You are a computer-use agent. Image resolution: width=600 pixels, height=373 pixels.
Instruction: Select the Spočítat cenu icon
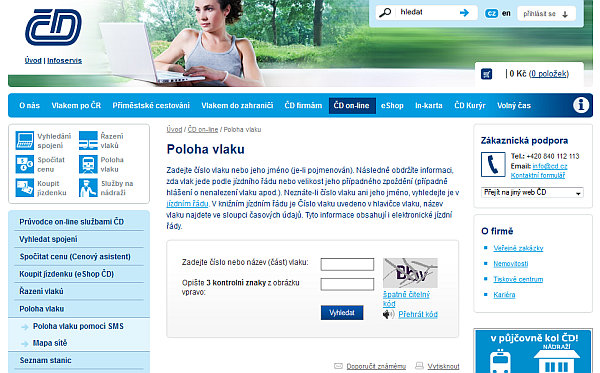point(25,164)
